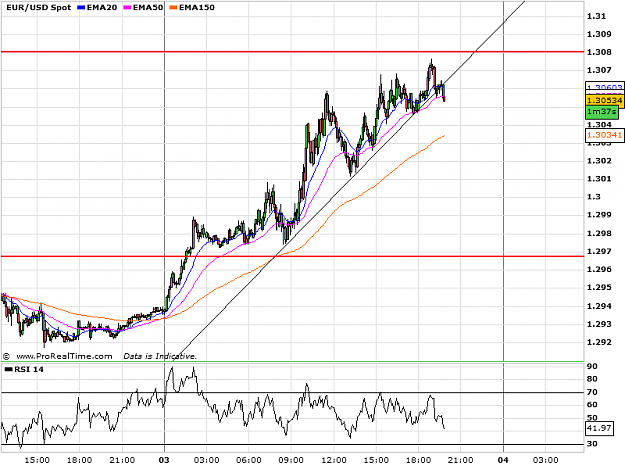This screenshot has width=625, height=469.
Task: Click the bold 03 date axis label
Action: (164, 460)
